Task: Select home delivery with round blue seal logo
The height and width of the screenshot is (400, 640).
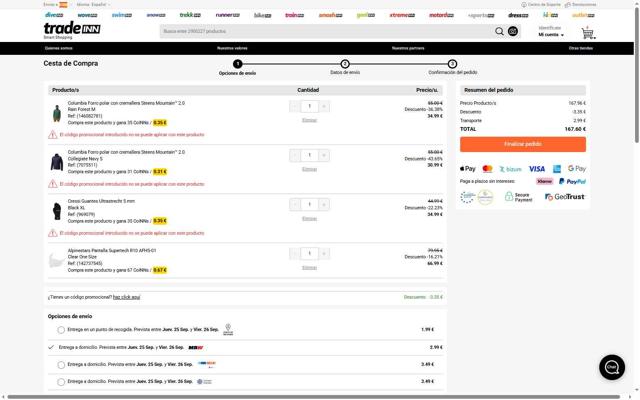Action: [x=61, y=382]
